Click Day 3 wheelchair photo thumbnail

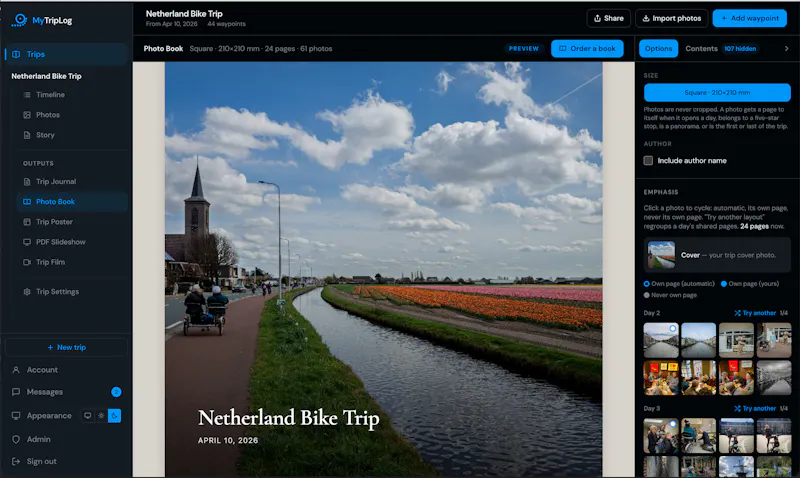[x=698, y=436]
